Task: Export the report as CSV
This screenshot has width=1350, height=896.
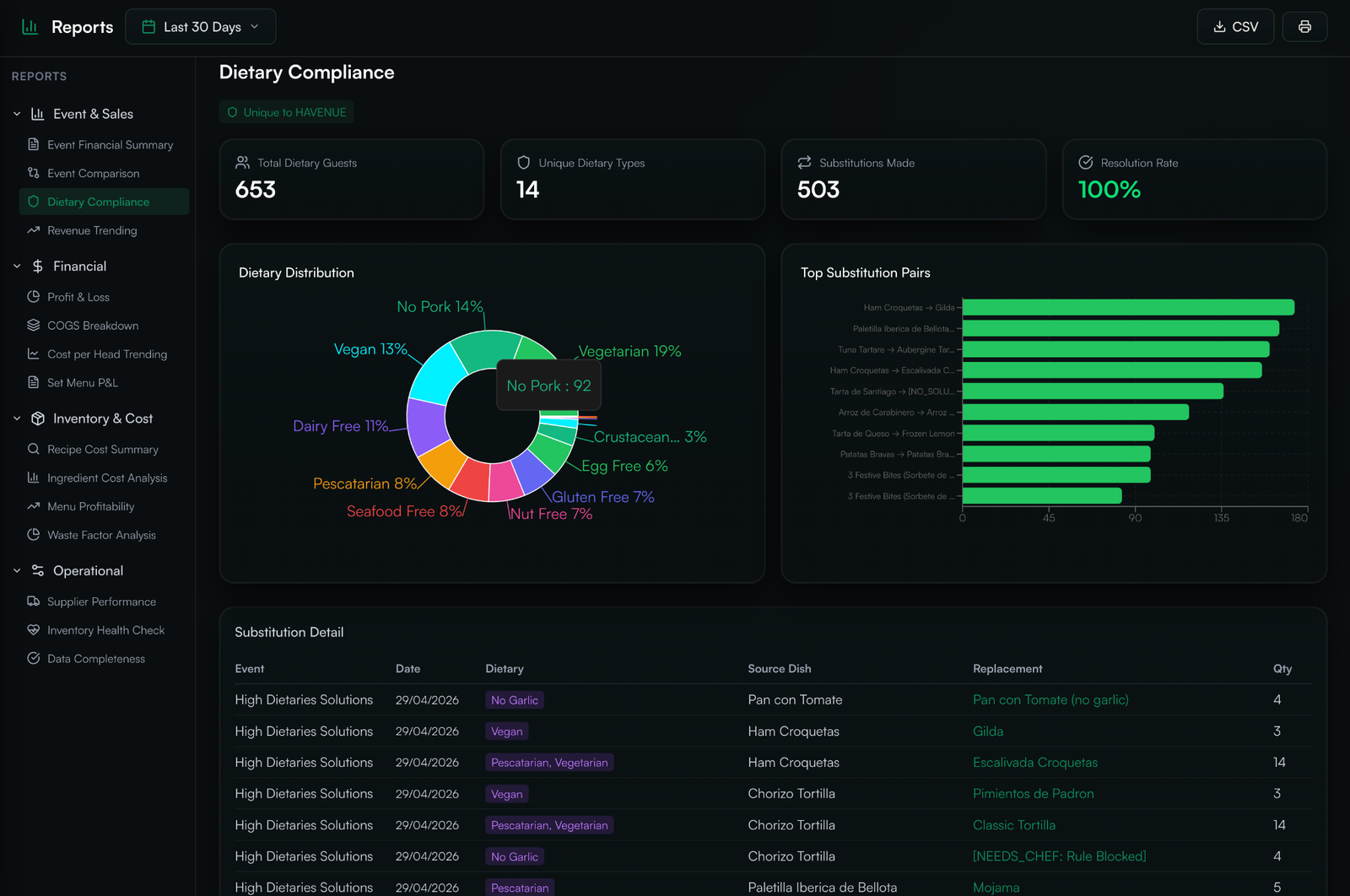Action: tap(1235, 27)
